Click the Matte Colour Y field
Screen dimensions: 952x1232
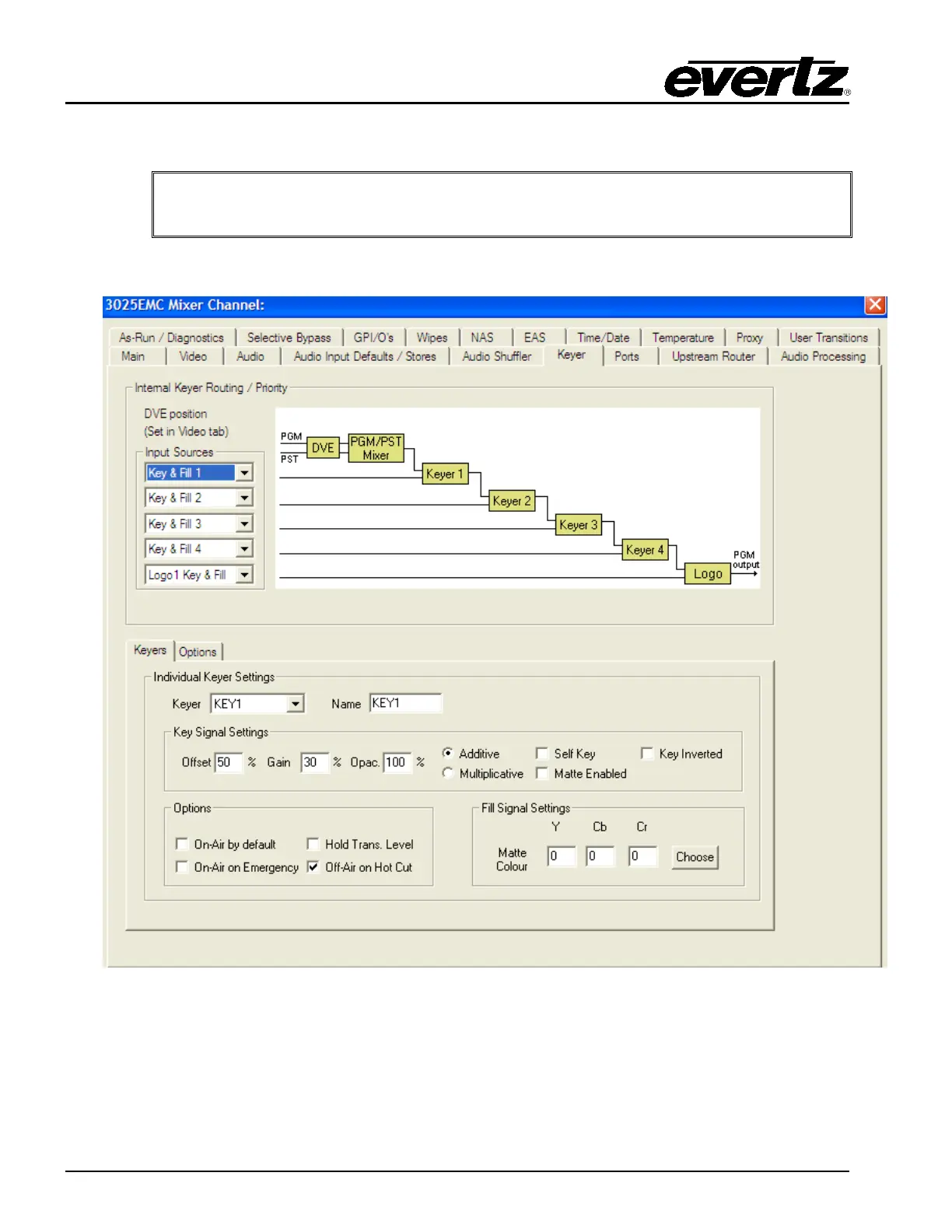(x=561, y=856)
